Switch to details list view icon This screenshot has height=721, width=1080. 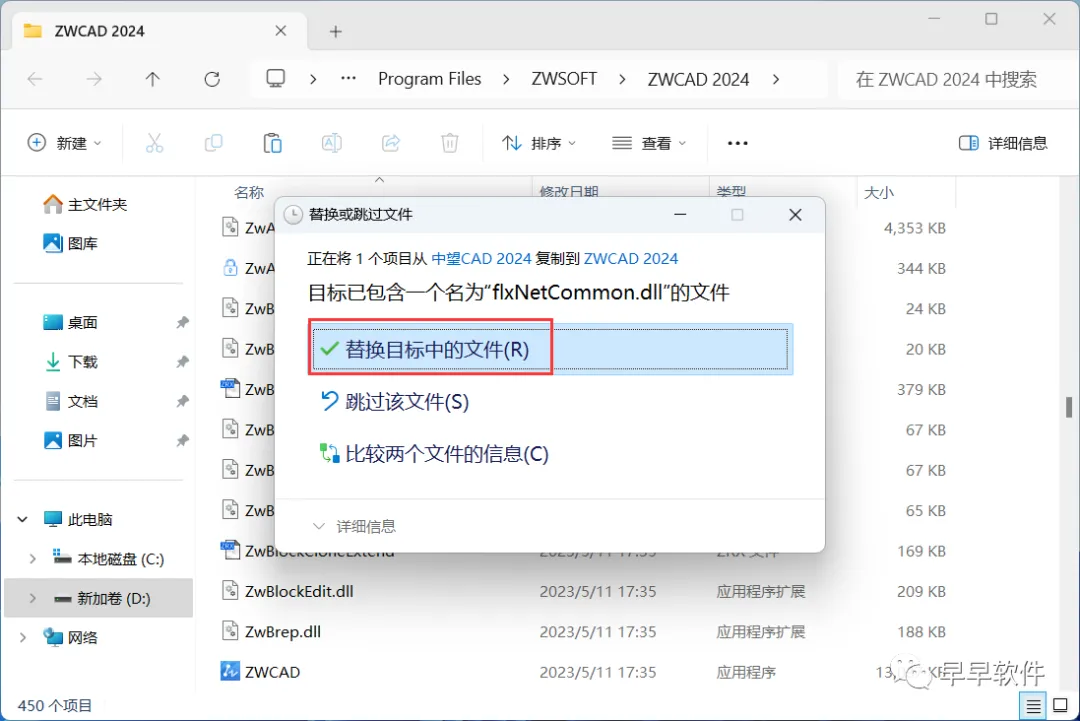point(1033,706)
